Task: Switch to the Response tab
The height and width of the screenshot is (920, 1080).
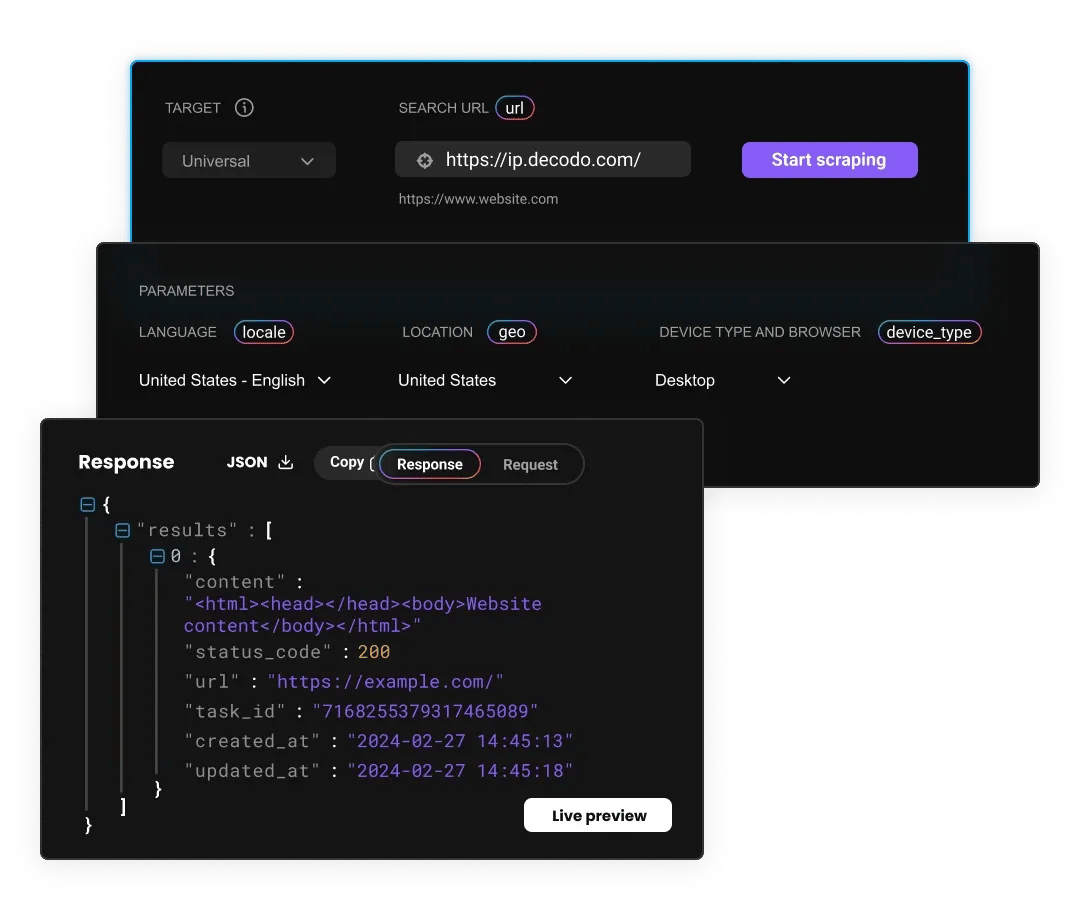Action: click(x=430, y=464)
